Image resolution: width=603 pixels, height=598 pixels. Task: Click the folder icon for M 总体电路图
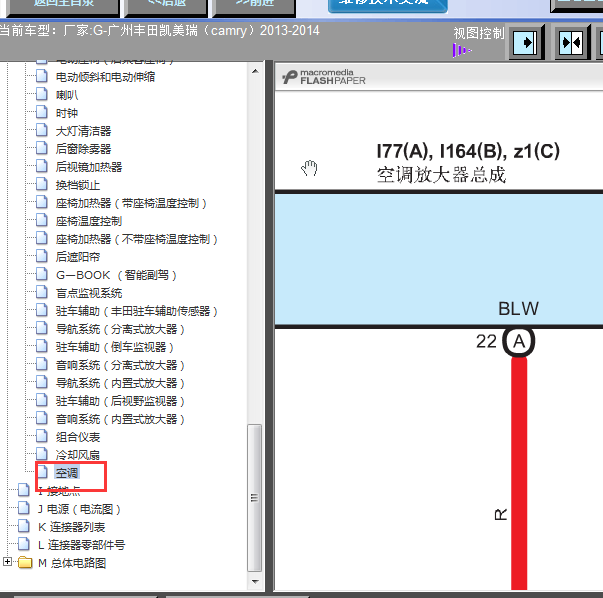pyautogui.click(x=25, y=563)
